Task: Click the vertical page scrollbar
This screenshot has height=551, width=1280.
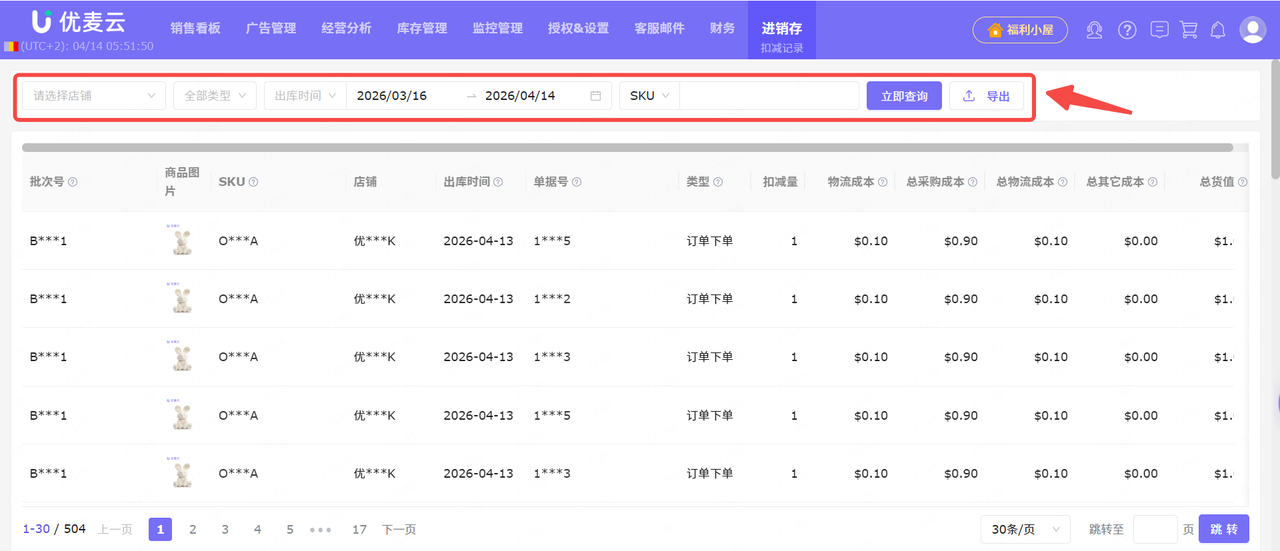Action: click(x=1275, y=120)
